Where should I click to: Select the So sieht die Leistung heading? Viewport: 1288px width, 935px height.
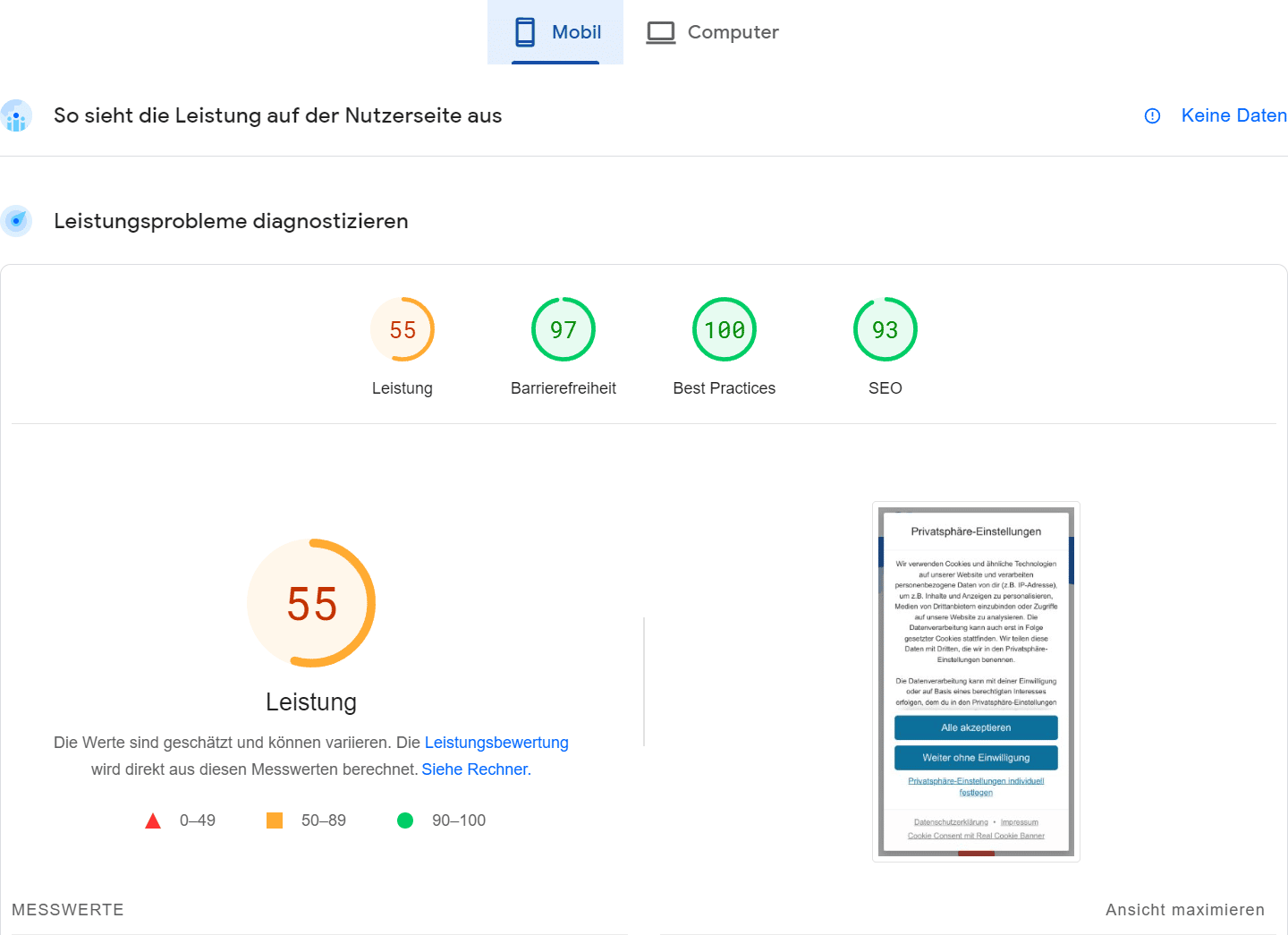point(277,115)
